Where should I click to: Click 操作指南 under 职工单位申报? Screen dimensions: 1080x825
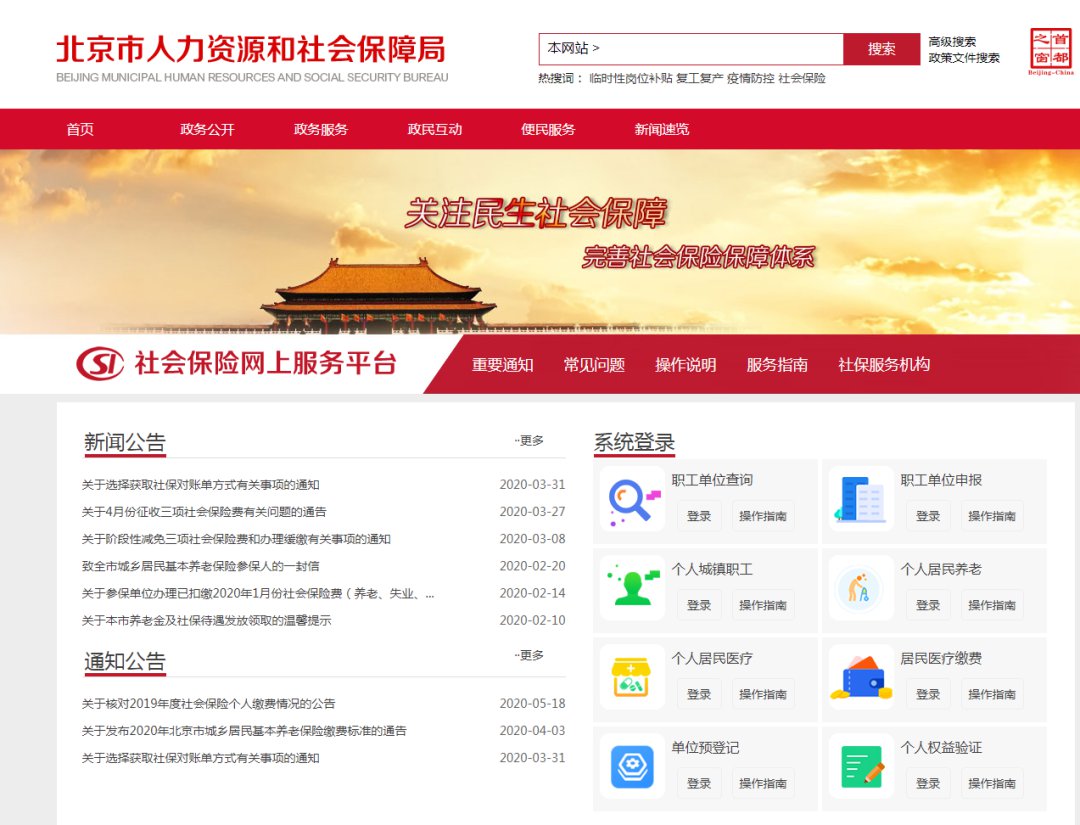click(992, 516)
